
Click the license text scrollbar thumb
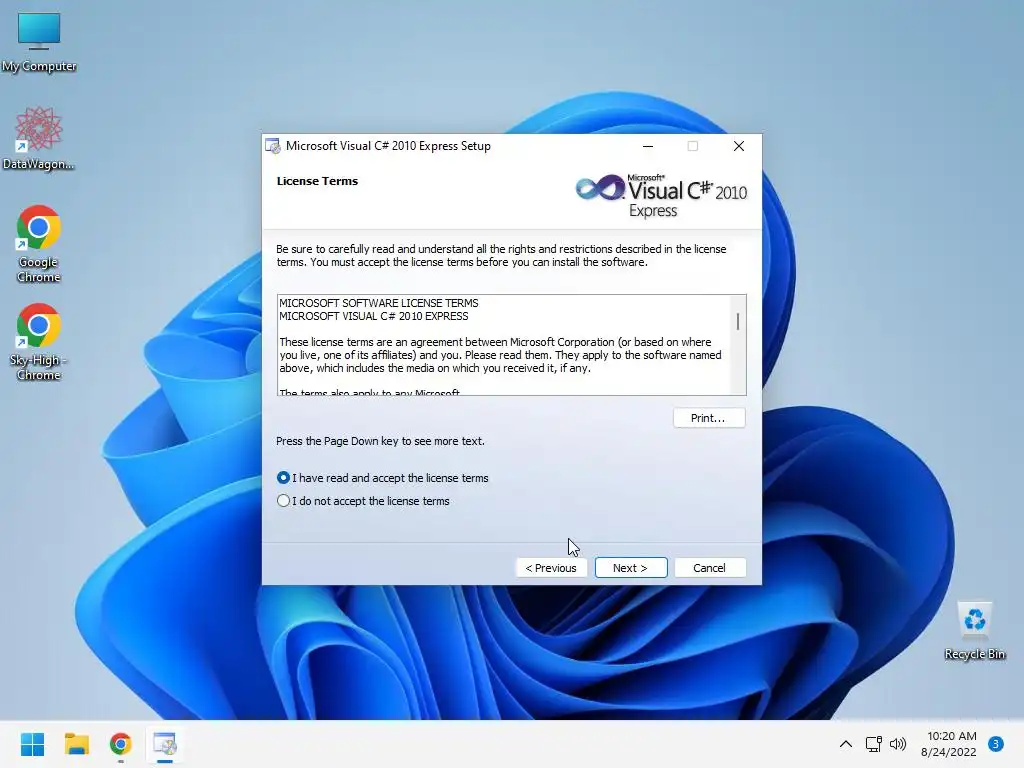[738, 321]
